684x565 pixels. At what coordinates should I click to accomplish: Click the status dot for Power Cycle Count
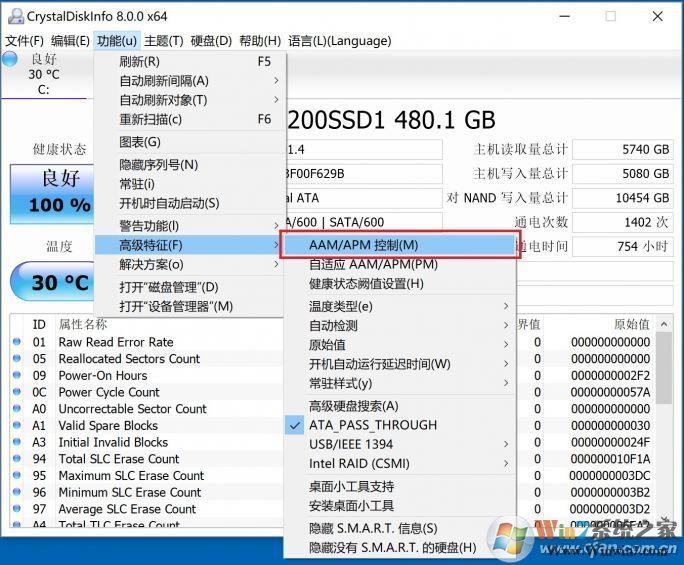17,392
